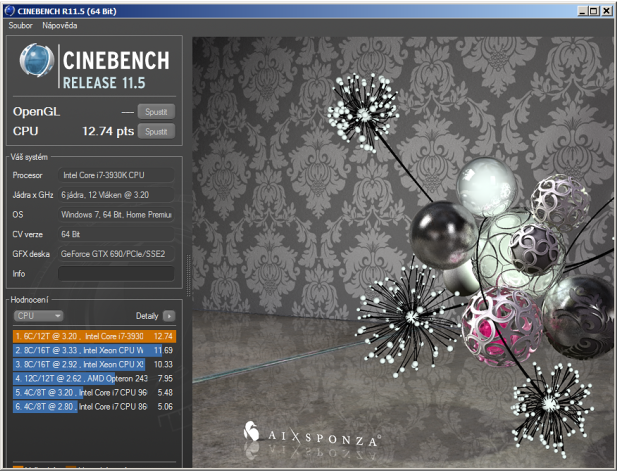
Task: Select ranking row 5 Intel Core i7 3.20
Action: point(95,393)
